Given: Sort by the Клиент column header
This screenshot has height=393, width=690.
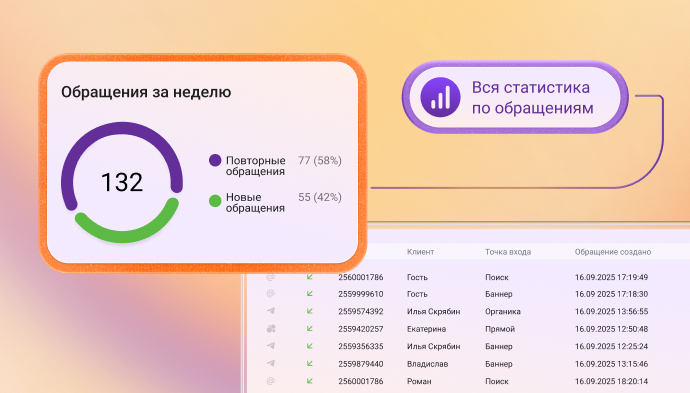Looking at the screenshot, I should (420, 252).
